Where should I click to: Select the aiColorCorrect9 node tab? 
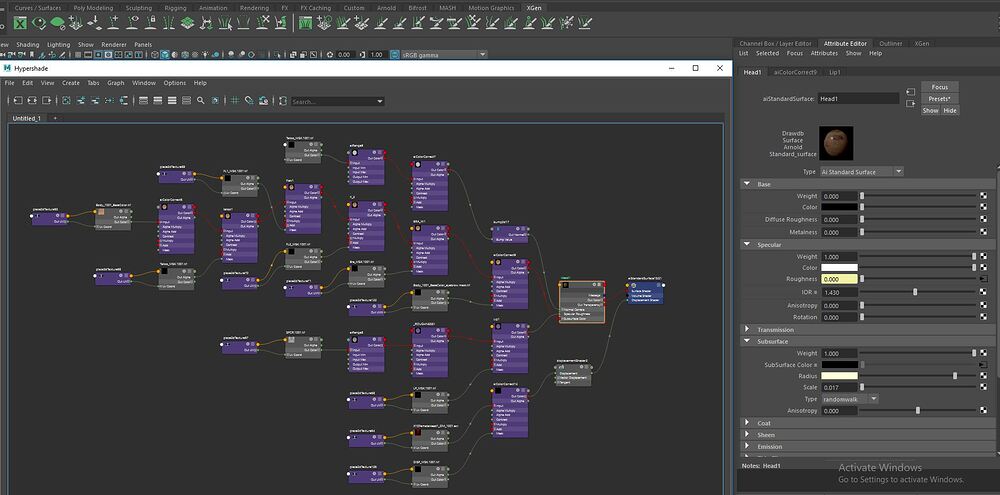[x=795, y=72]
